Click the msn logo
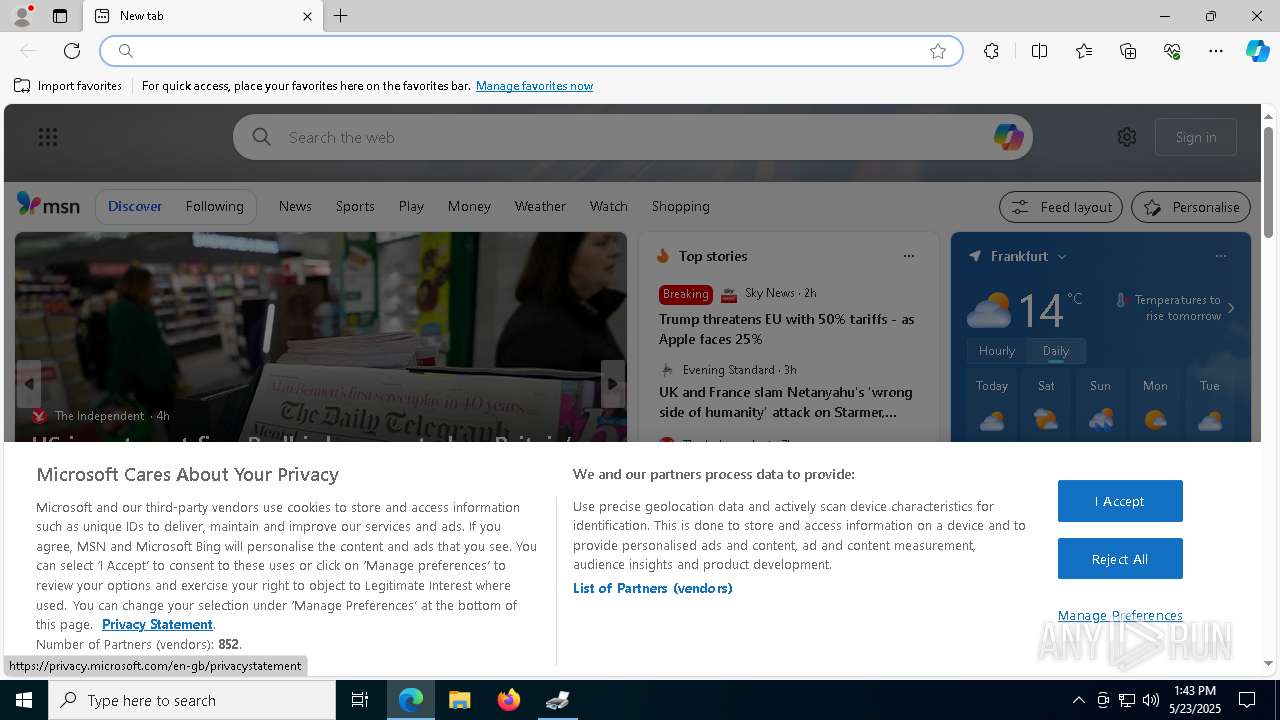Image resolution: width=1280 pixels, height=720 pixels. click(48, 205)
